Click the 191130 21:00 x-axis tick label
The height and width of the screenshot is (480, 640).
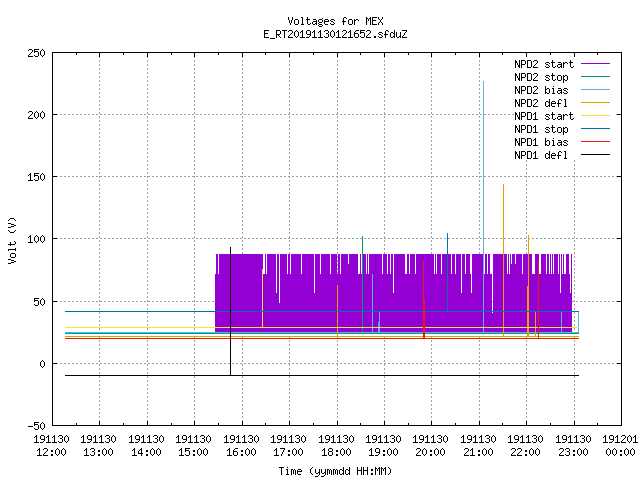[x=479, y=446]
